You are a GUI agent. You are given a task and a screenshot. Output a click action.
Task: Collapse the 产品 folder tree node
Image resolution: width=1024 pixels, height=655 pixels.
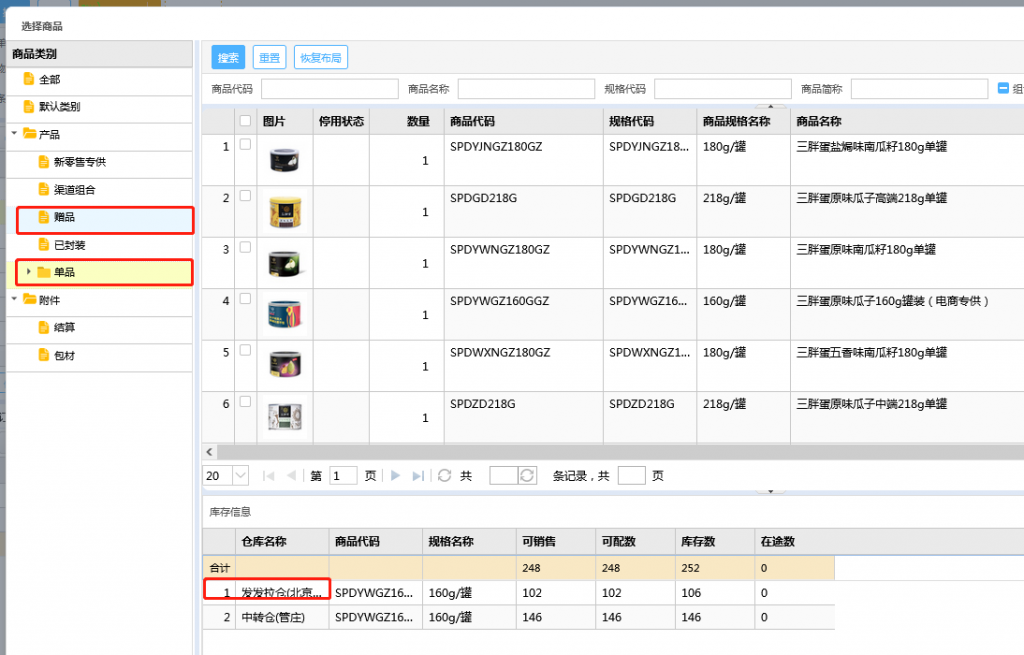[x=14, y=134]
